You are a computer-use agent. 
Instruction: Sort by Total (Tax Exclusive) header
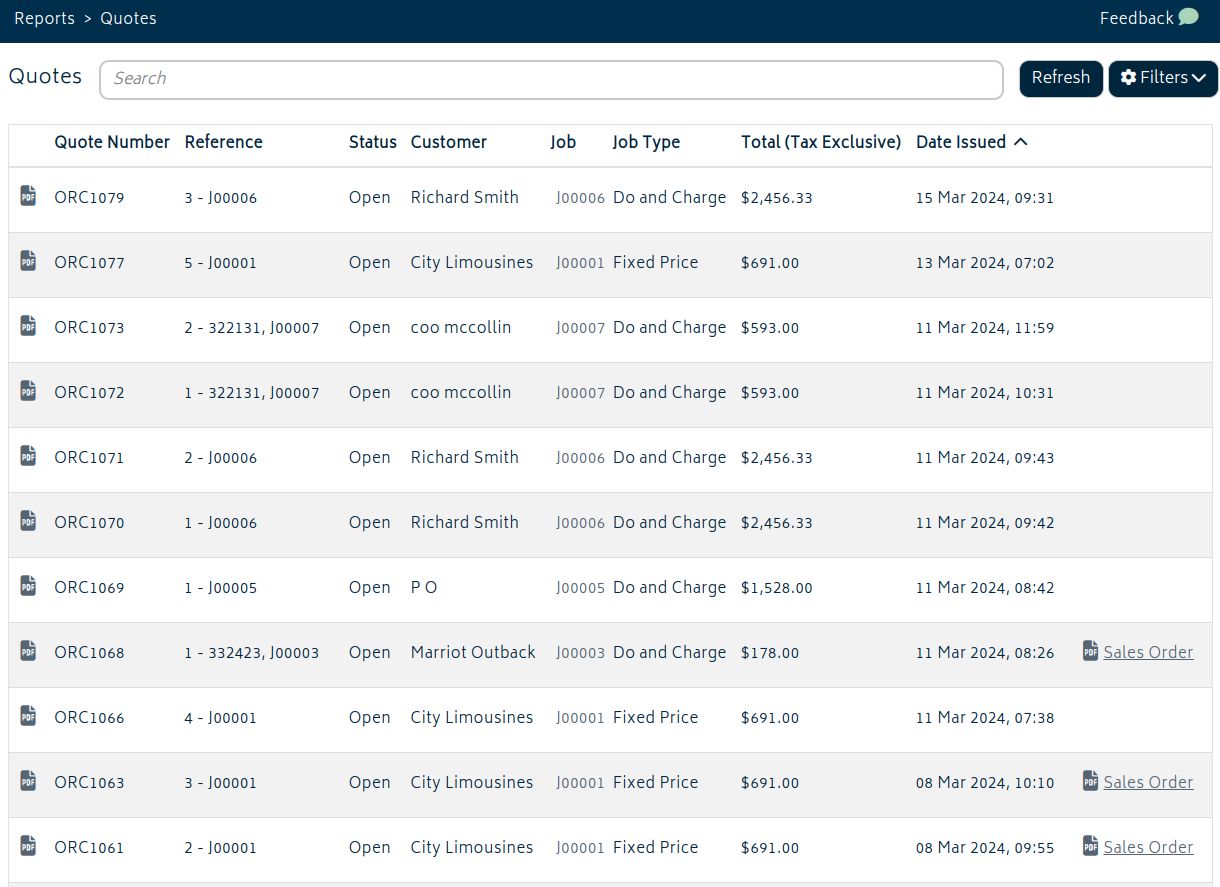pos(821,142)
